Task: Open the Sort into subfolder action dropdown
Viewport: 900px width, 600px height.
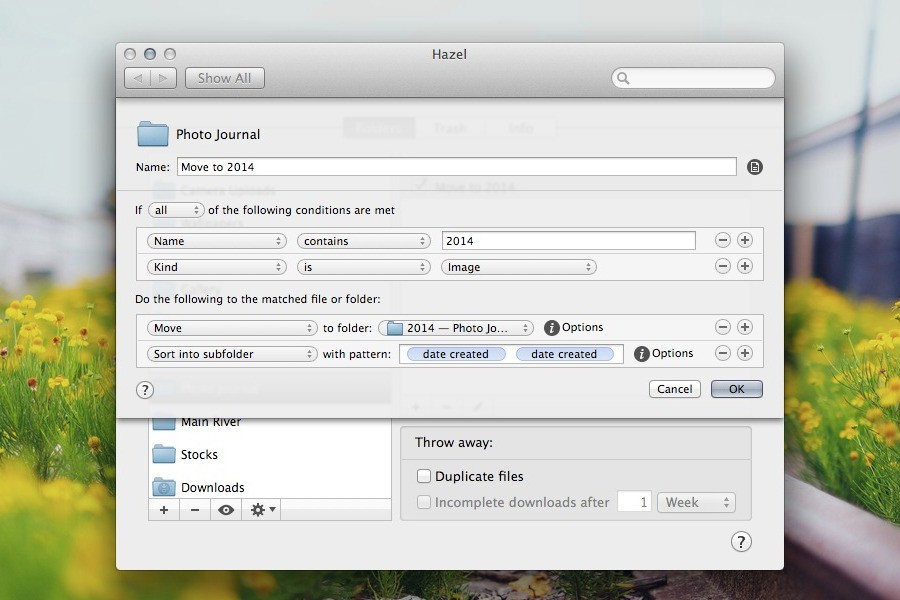Action: [x=232, y=354]
